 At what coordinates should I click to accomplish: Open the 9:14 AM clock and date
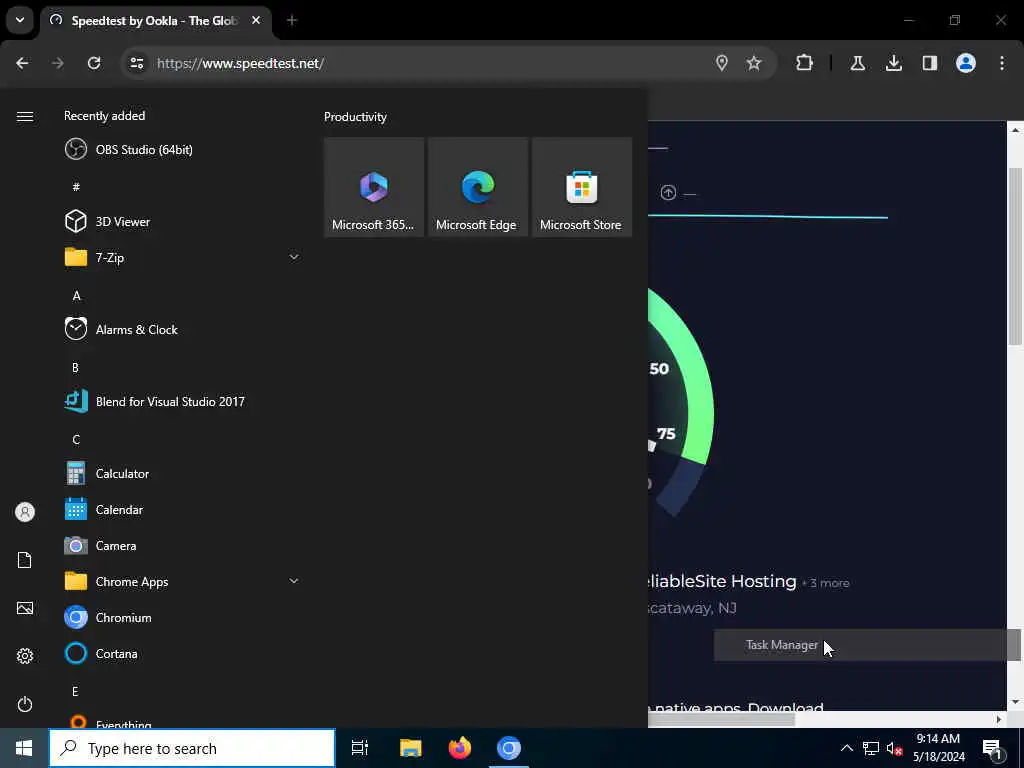click(x=938, y=748)
